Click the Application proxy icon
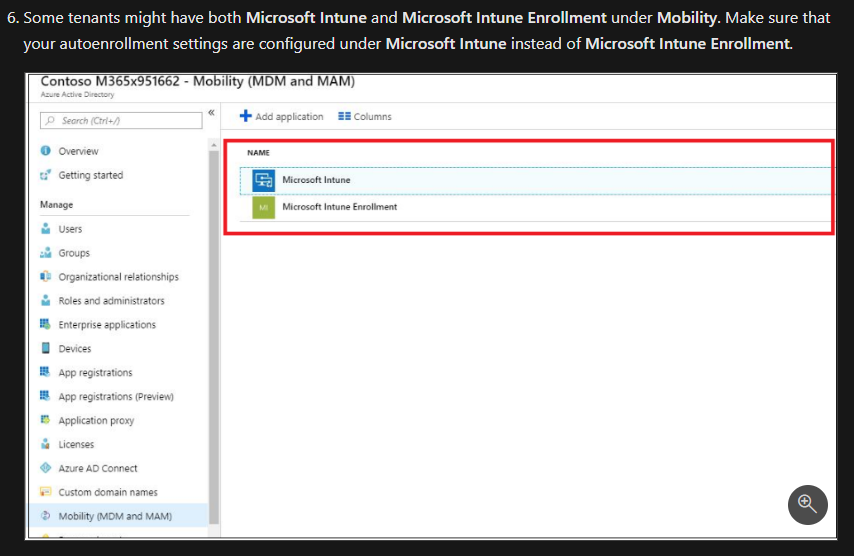 click(x=46, y=420)
